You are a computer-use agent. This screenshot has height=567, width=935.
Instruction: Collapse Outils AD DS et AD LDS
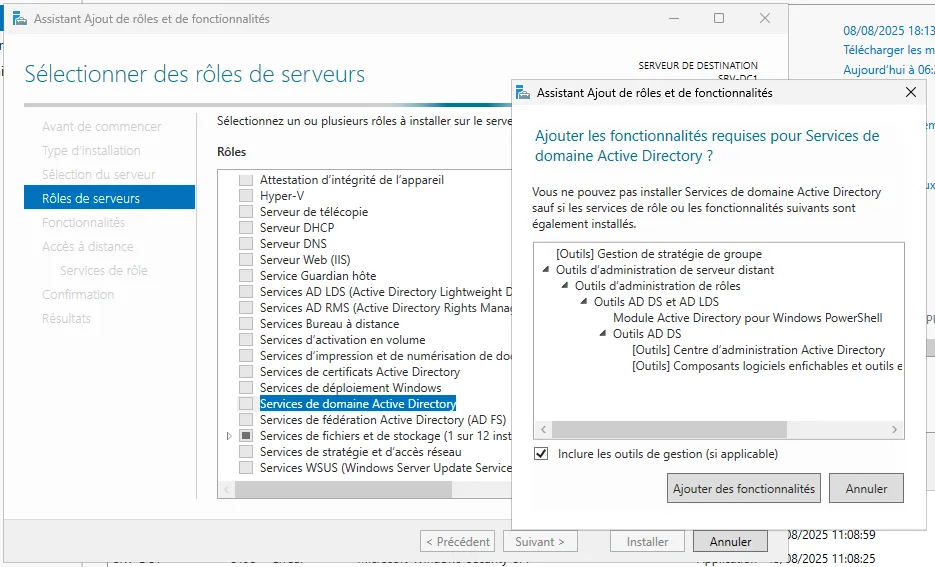(x=584, y=302)
